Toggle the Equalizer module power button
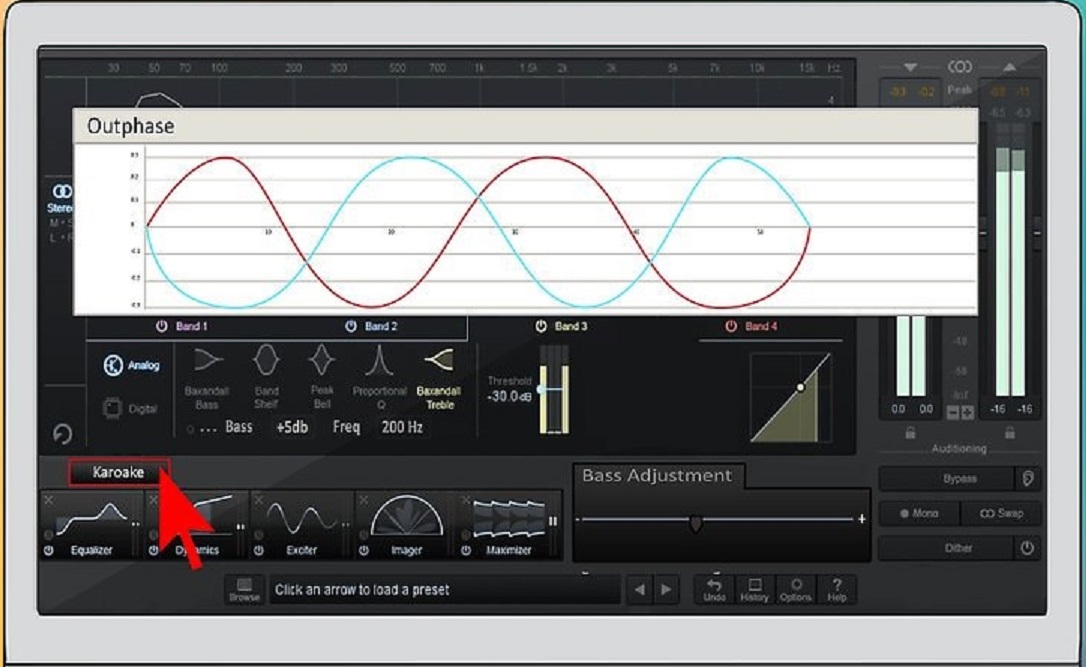Screen dimensions: 1086x667 coord(48,551)
